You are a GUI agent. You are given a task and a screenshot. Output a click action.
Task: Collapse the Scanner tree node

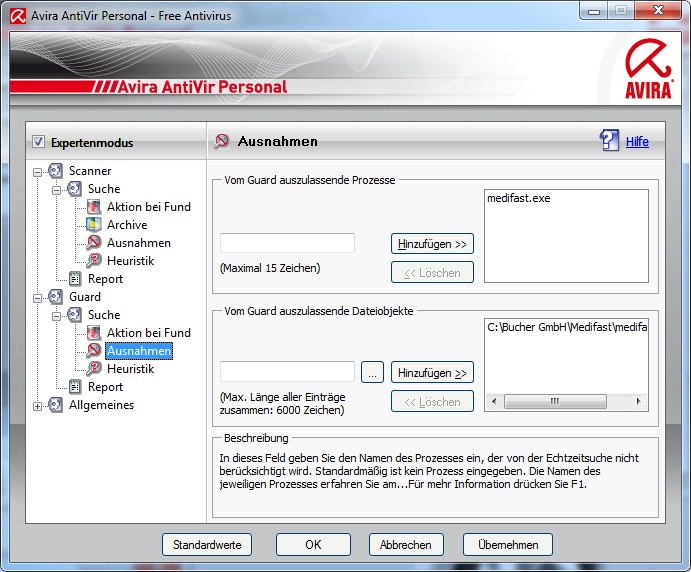tap(37, 171)
